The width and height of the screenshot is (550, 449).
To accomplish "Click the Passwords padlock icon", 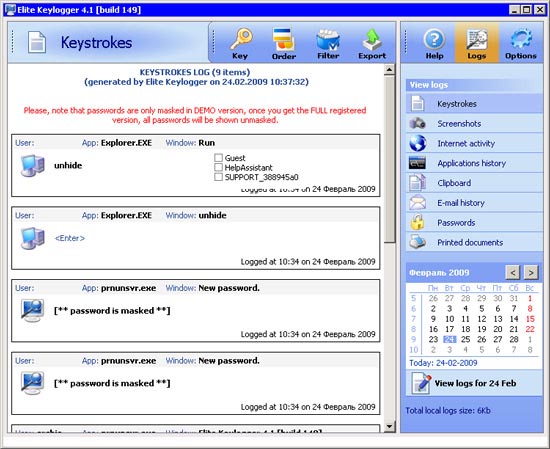I will 417,222.
